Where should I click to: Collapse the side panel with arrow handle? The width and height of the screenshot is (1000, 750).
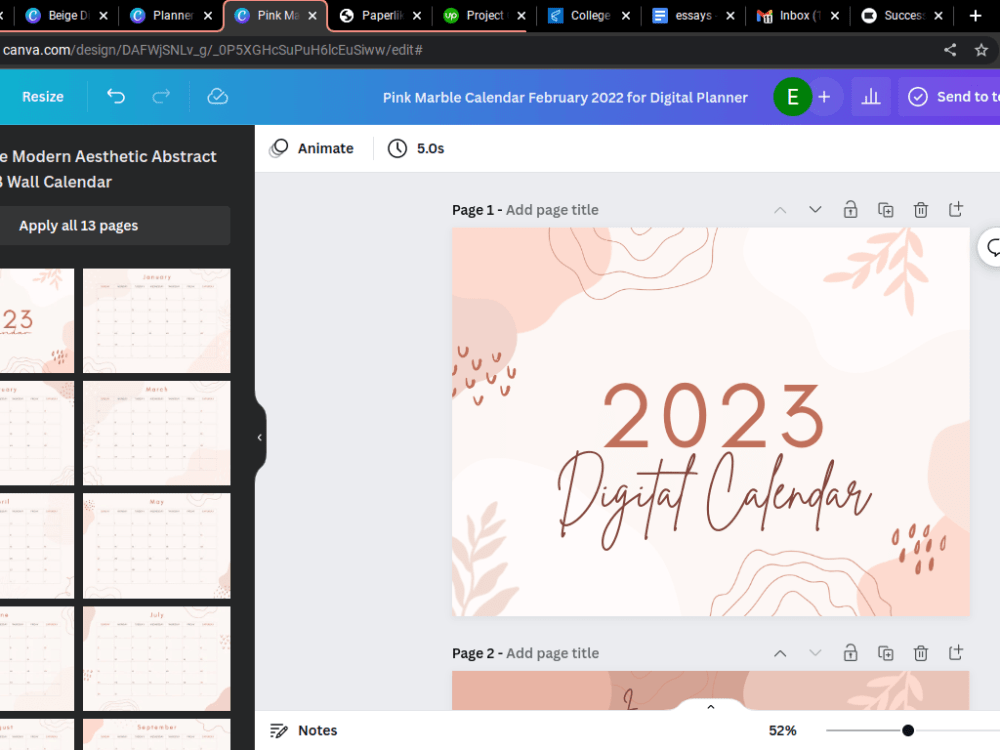coord(260,438)
